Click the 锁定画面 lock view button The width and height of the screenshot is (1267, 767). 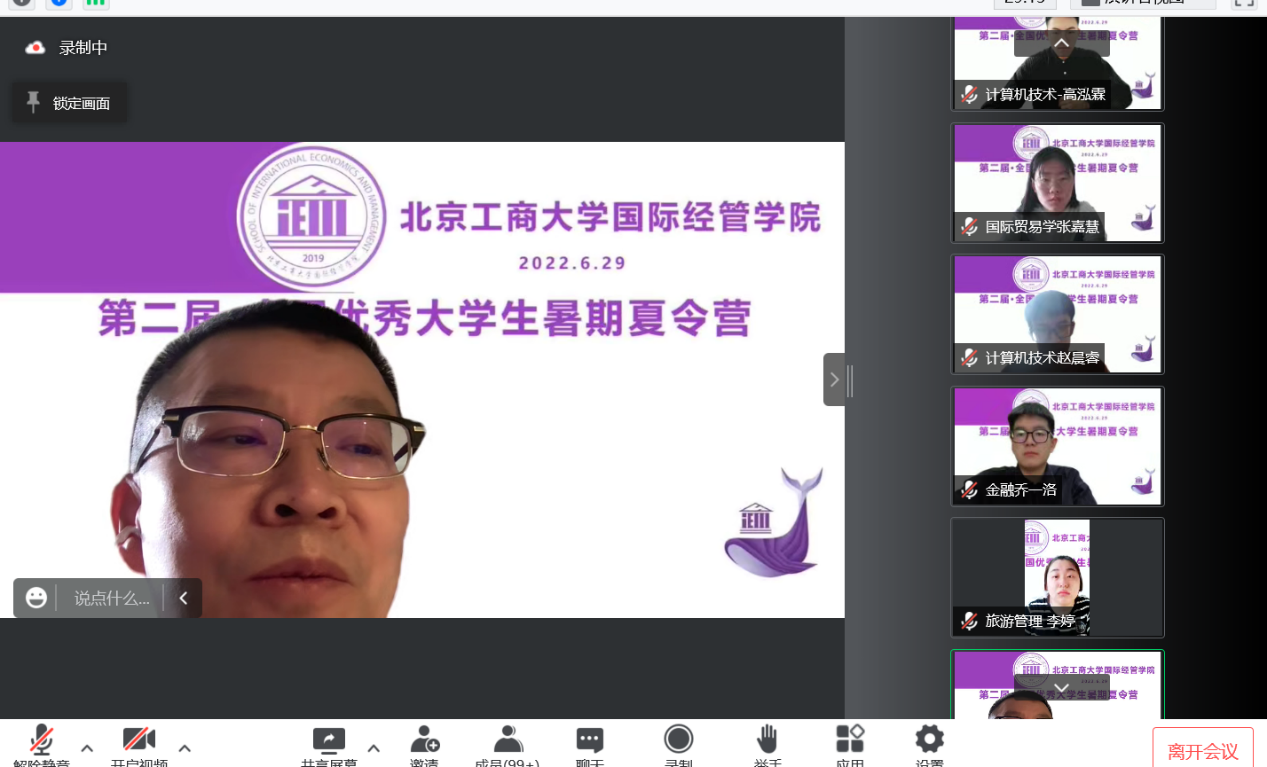click(69, 103)
